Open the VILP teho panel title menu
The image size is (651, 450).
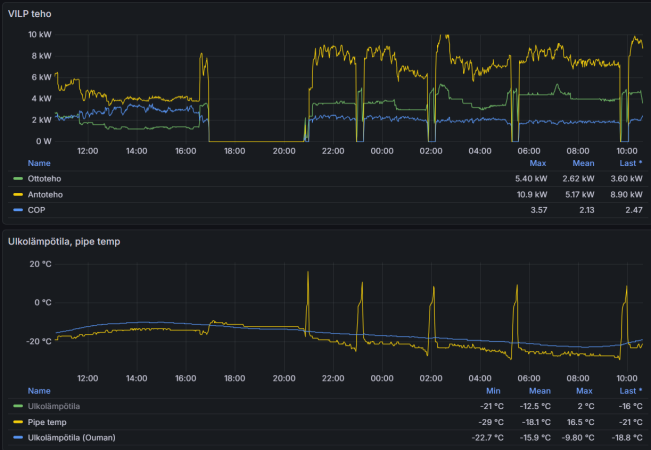(30, 14)
